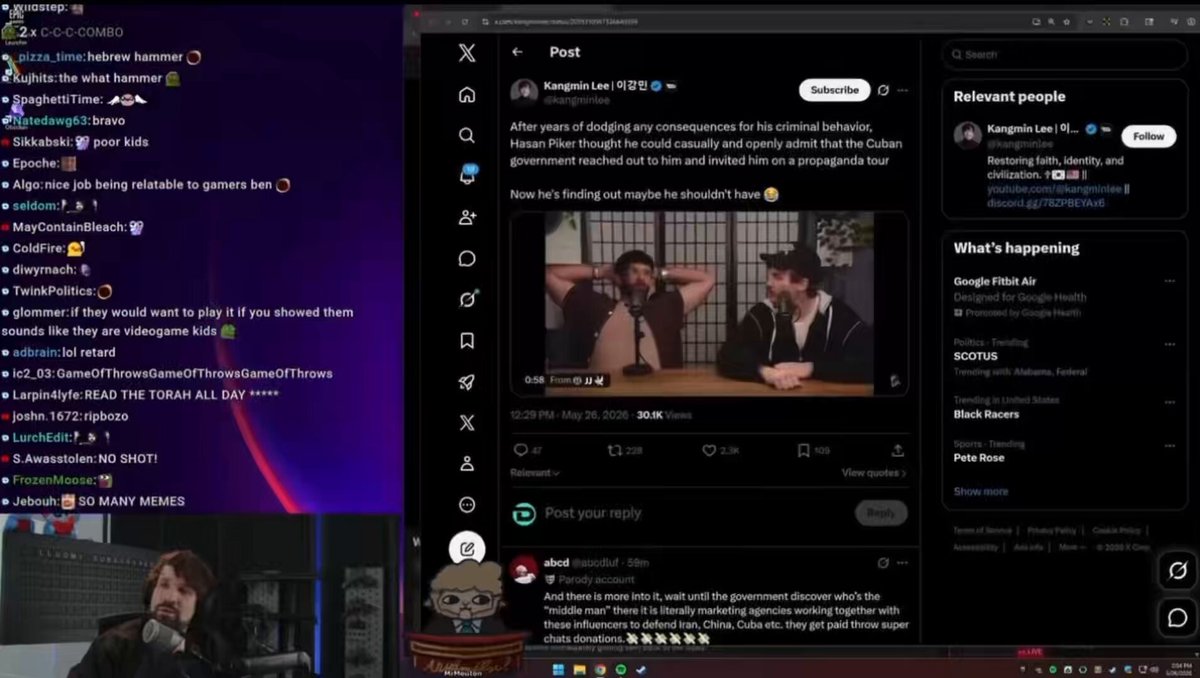Viewport: 1200px width, 678px height.
Task: Go back using the Post arrow
Action: point(517,52)
